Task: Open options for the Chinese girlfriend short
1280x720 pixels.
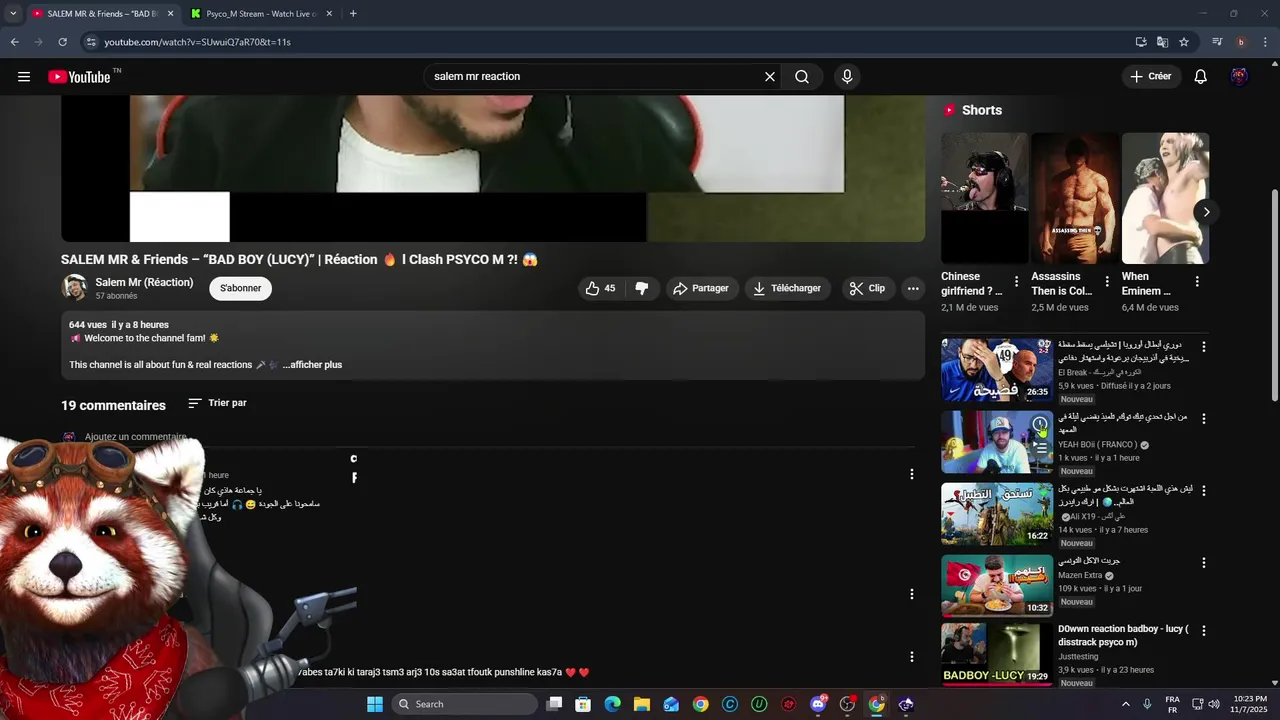Action: (x=1017, y=282)
